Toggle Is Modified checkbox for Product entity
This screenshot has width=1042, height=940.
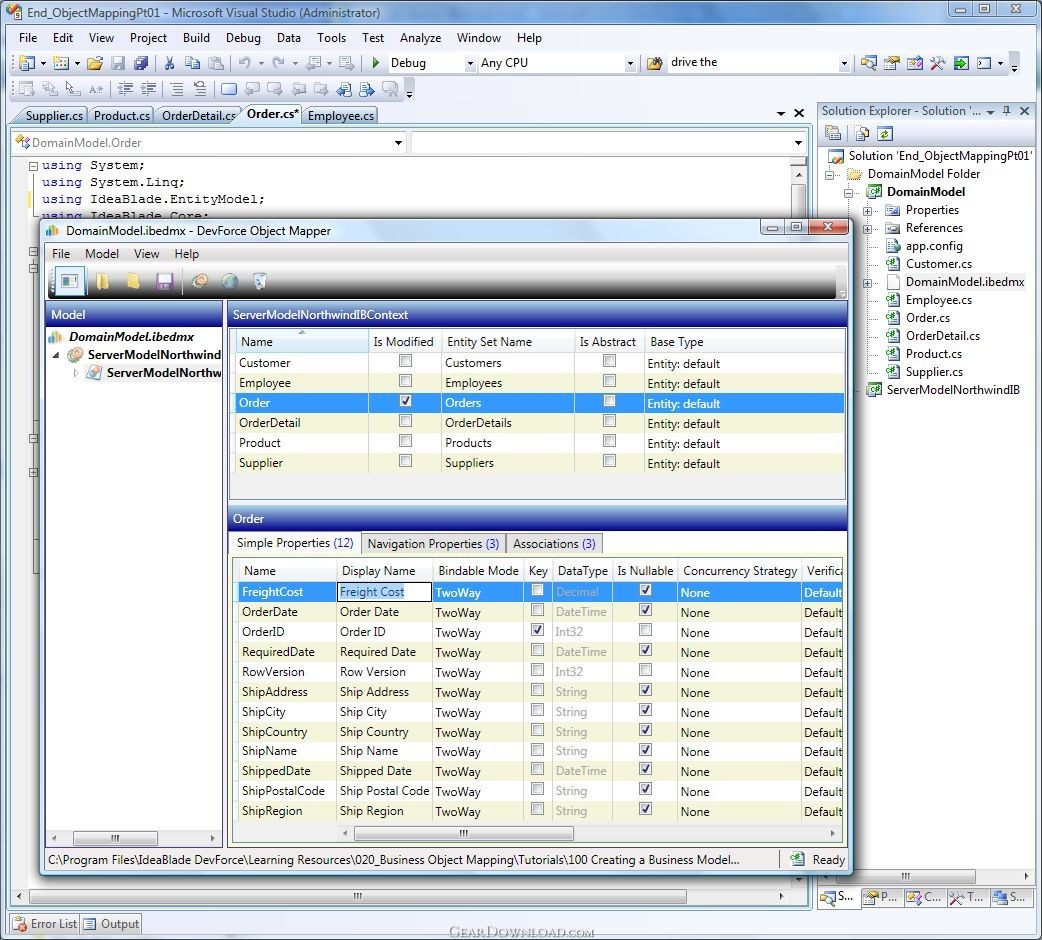(405, 440)
